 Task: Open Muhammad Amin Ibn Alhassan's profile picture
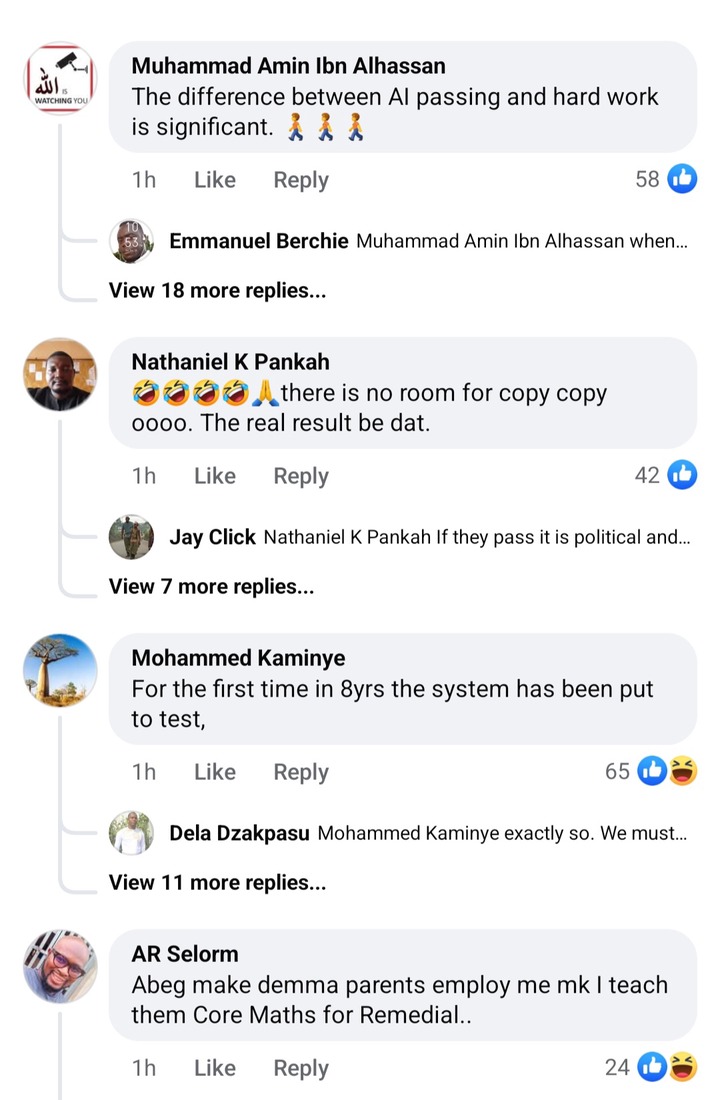[60, 79]
